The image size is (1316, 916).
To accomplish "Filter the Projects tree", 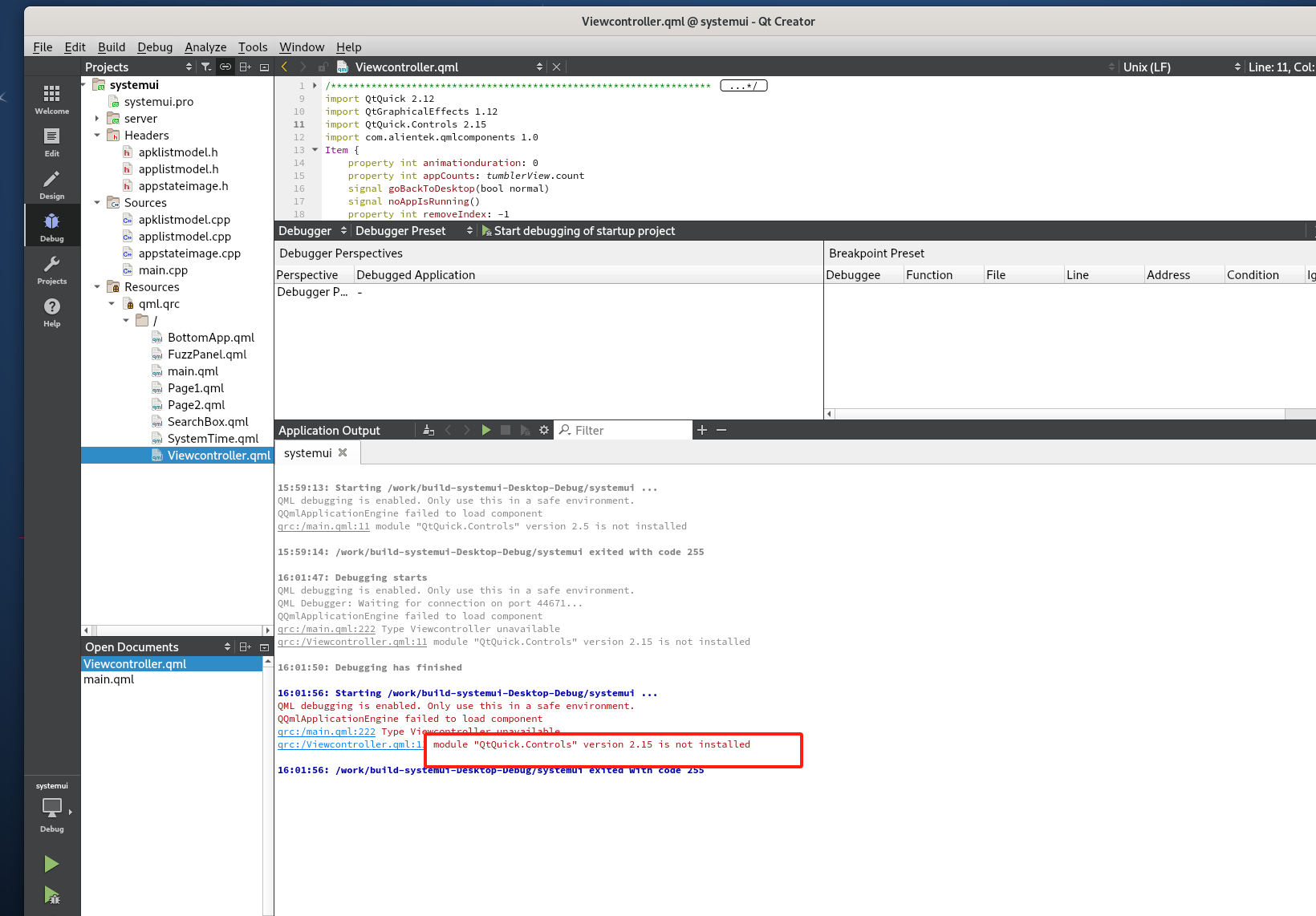I will coord(206,67).
